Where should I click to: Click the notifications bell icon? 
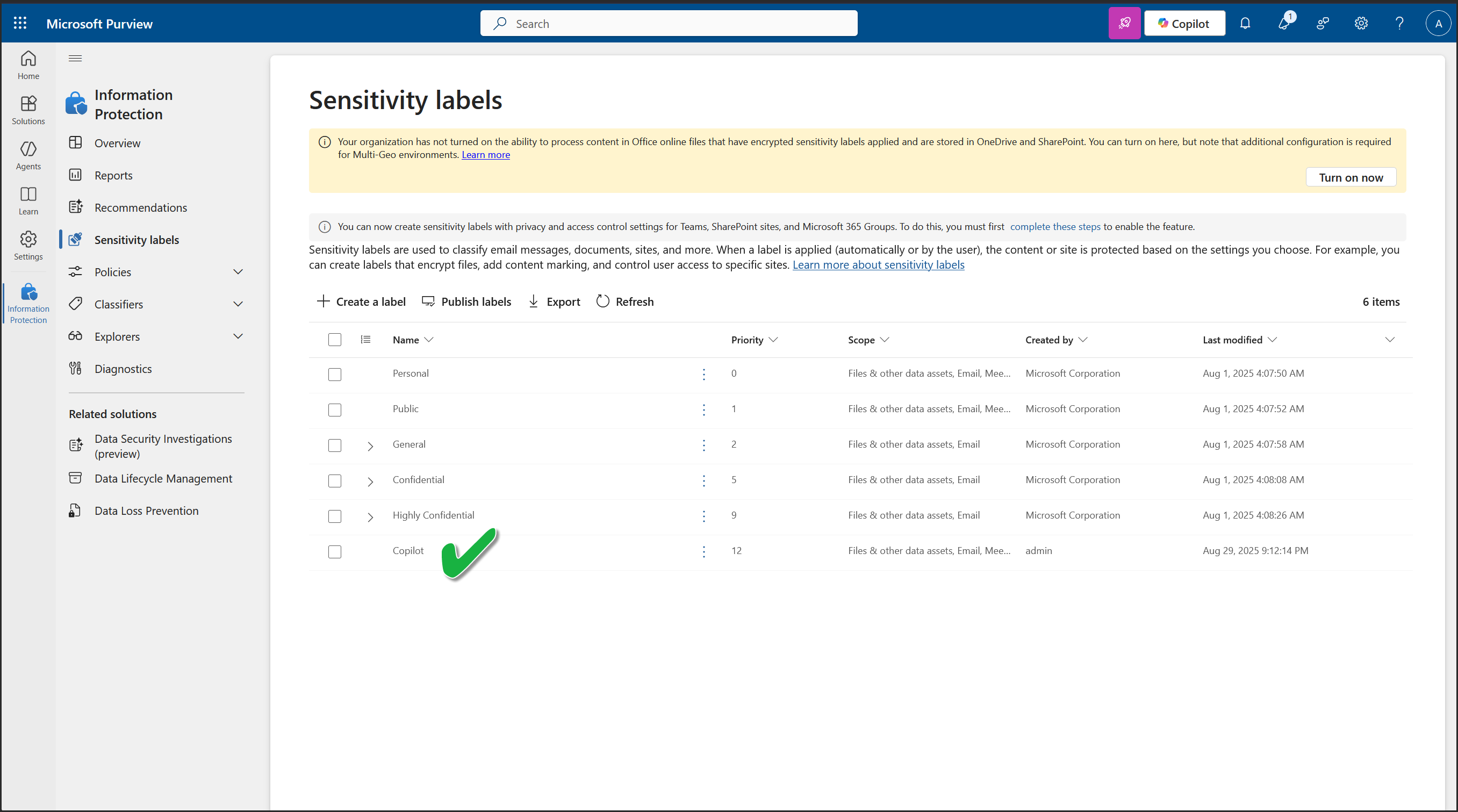1245,23
